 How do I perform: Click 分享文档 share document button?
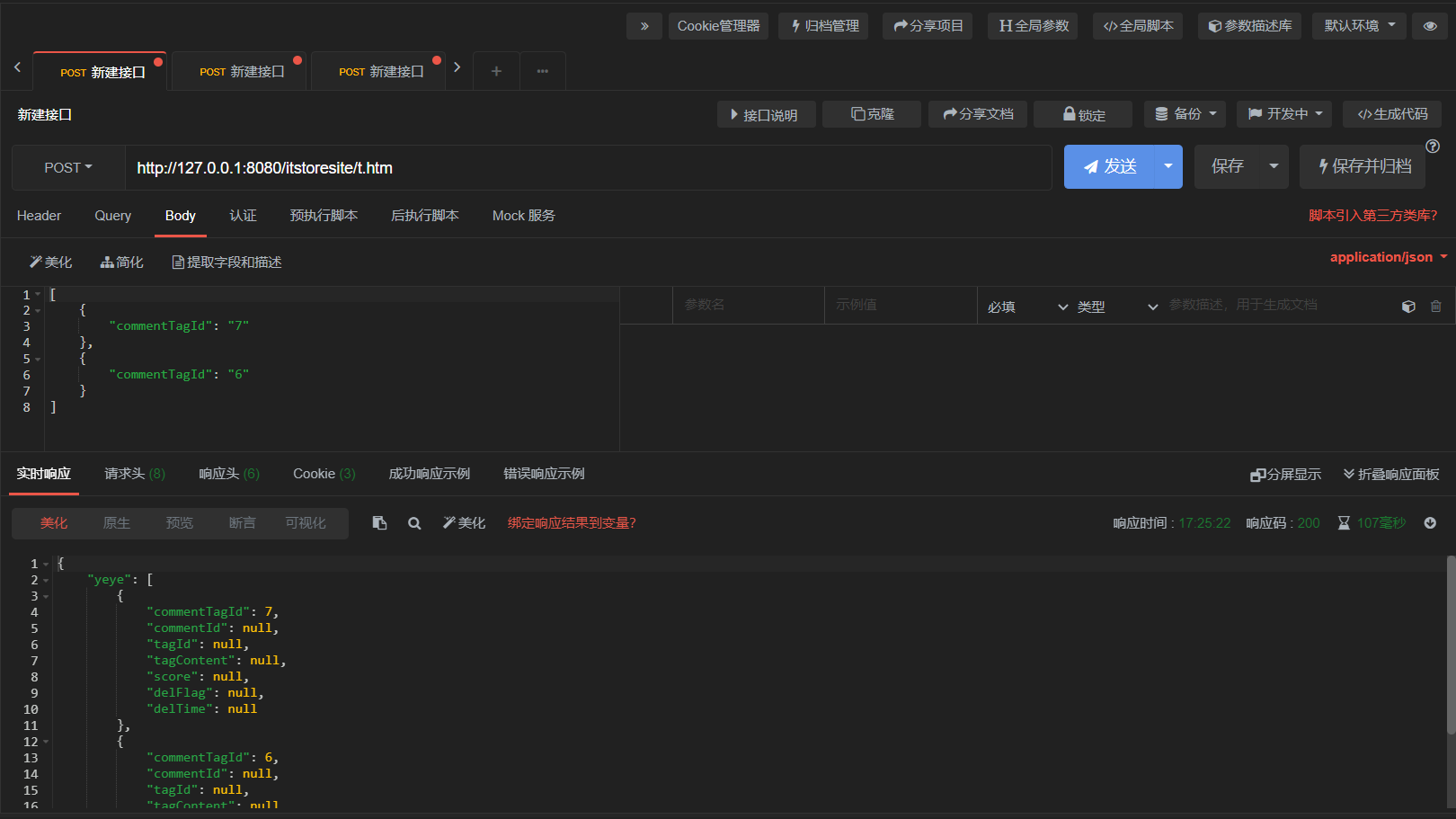coord(978,114)
